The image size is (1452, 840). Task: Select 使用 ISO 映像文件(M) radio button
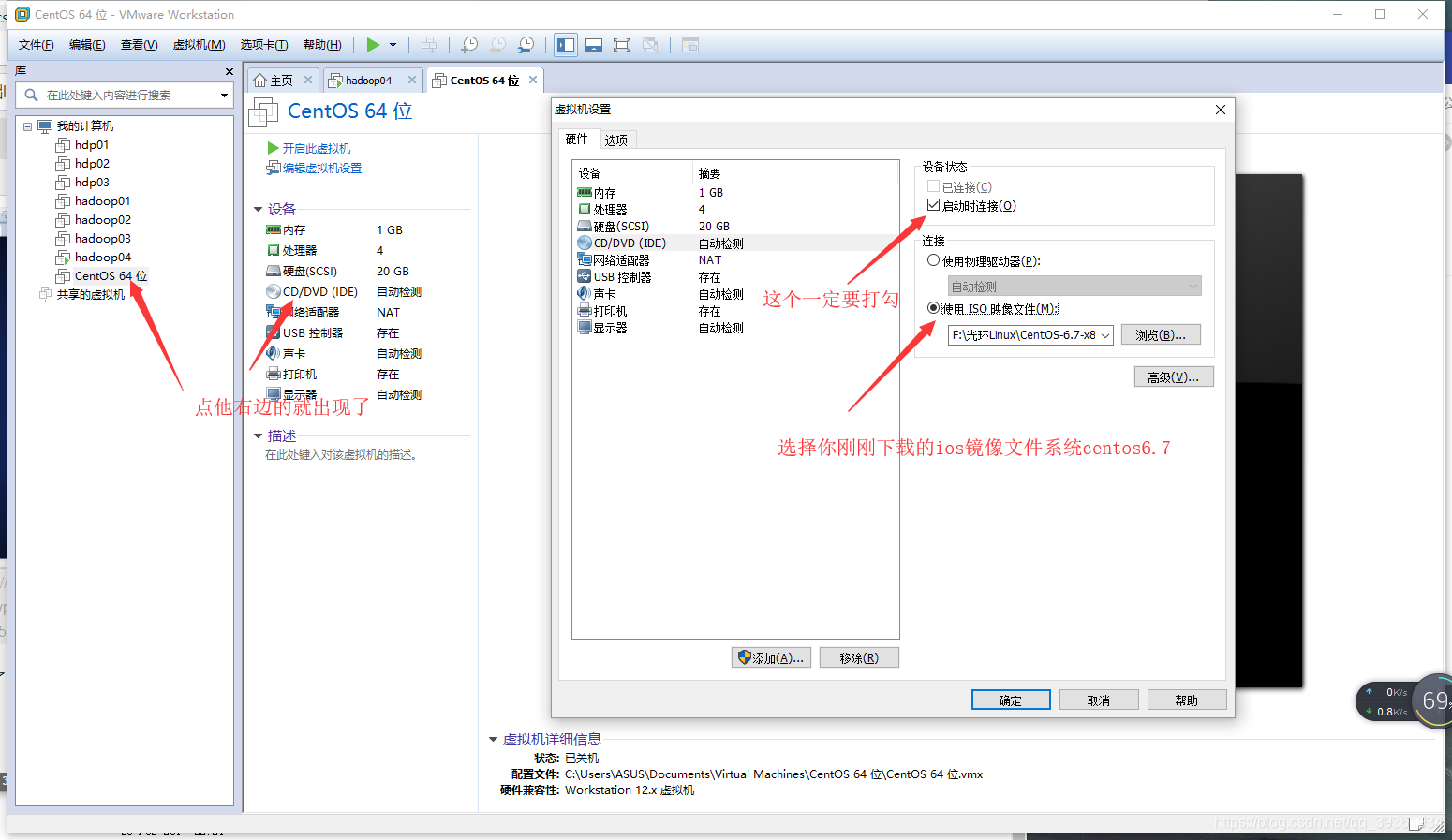pos(933,307)
